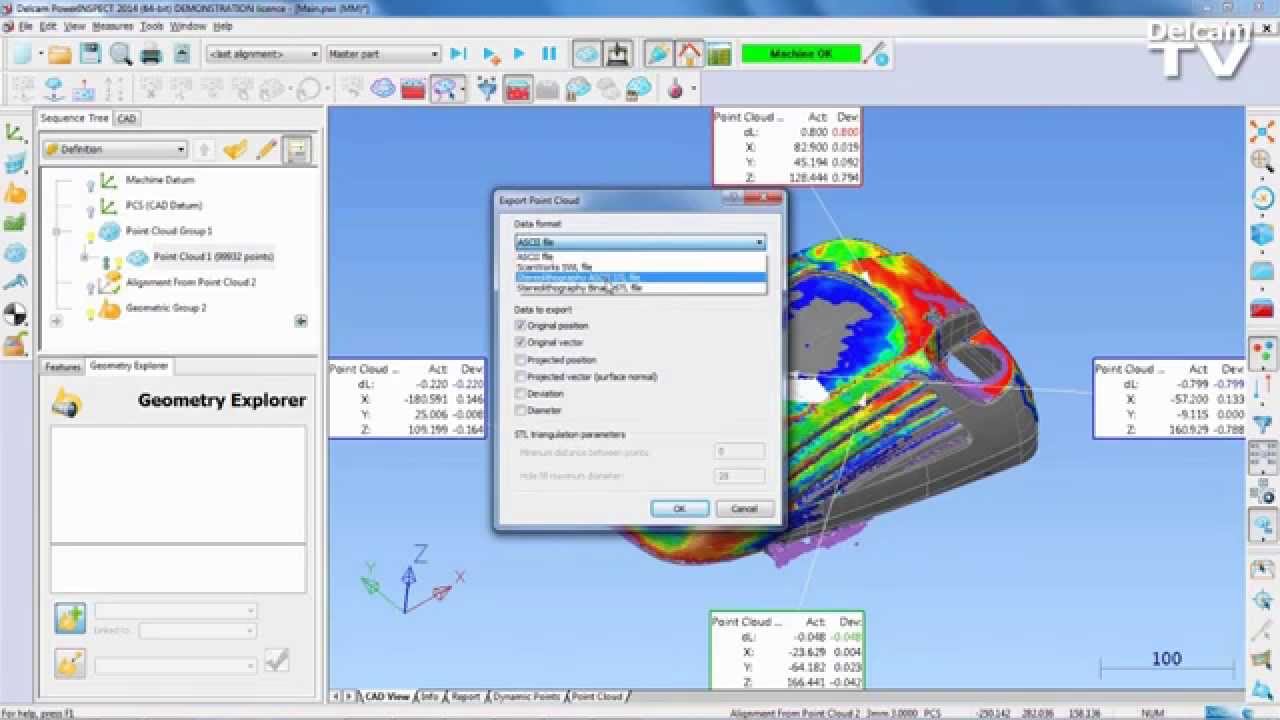Click the flask icon in second toolbar
The image size is (1280, 720).
coord(676,90)
